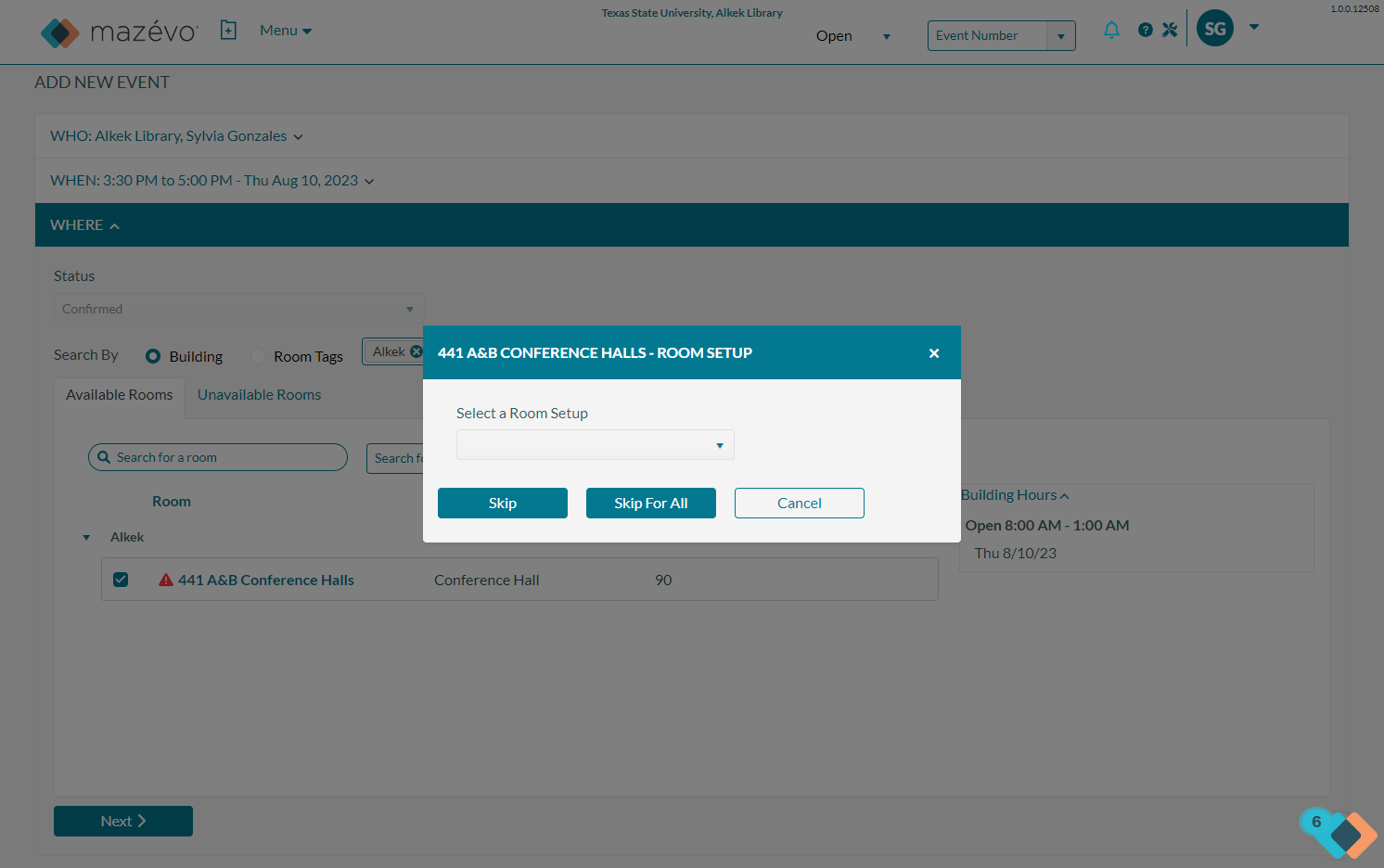
Task: Open the Menu dropdown
Action: click(x=286, y=31)
